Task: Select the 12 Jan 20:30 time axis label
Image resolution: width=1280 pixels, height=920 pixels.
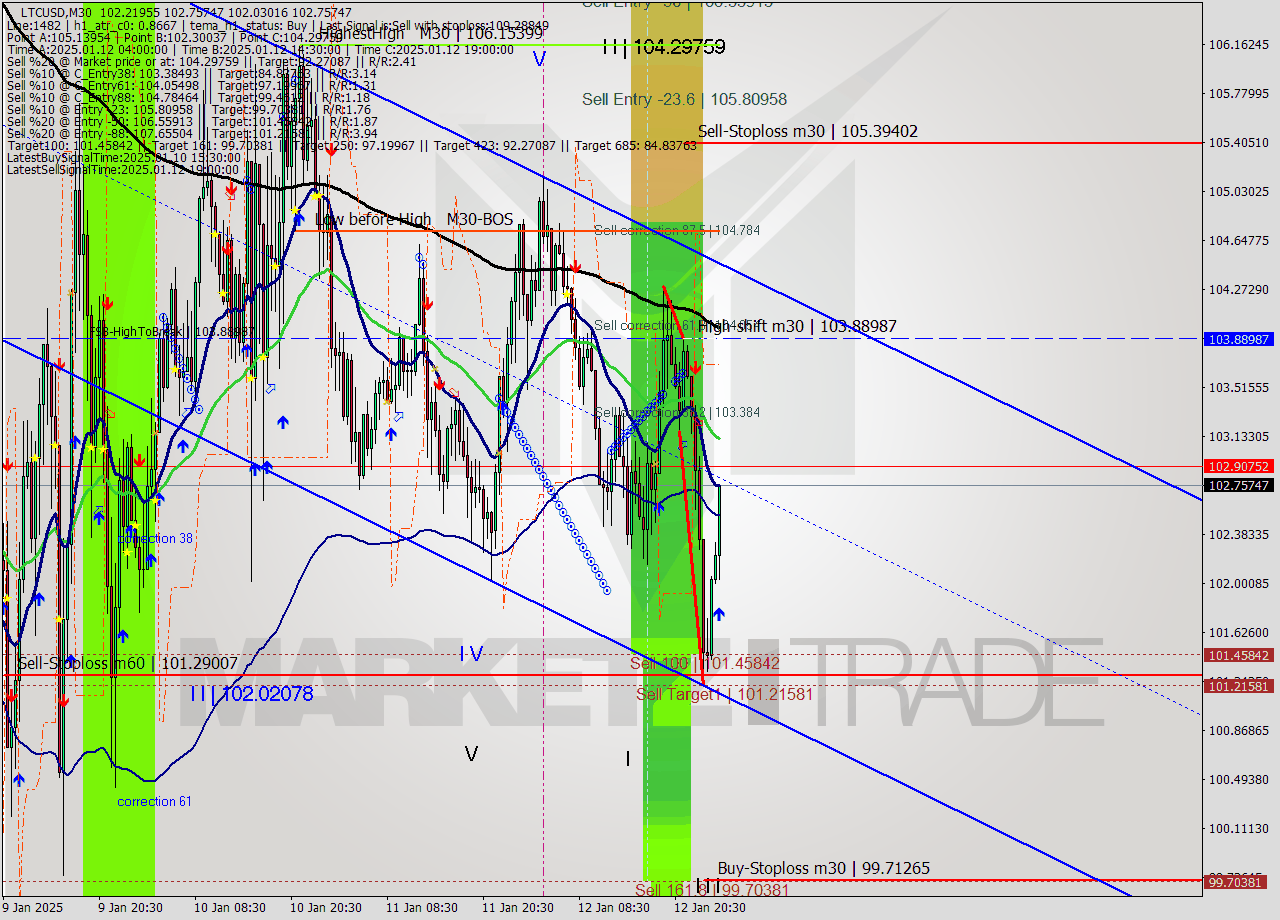Action: click(x=709, y=908)
